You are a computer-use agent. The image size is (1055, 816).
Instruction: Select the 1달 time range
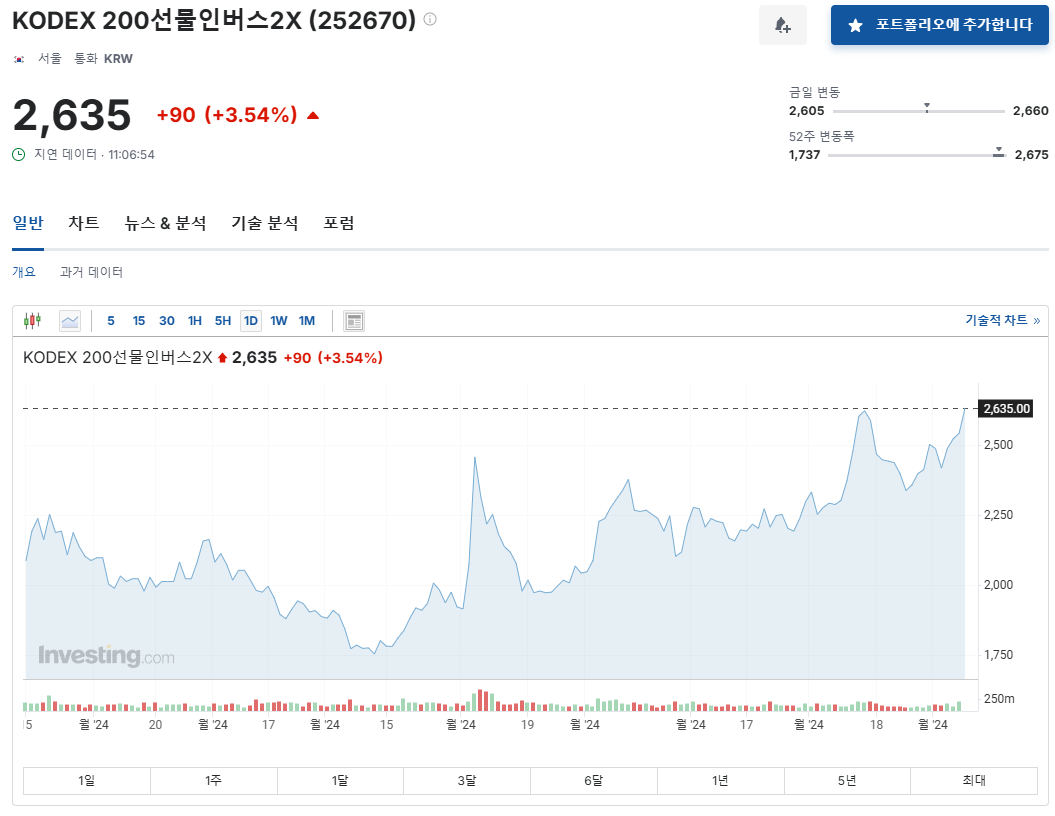340,780
